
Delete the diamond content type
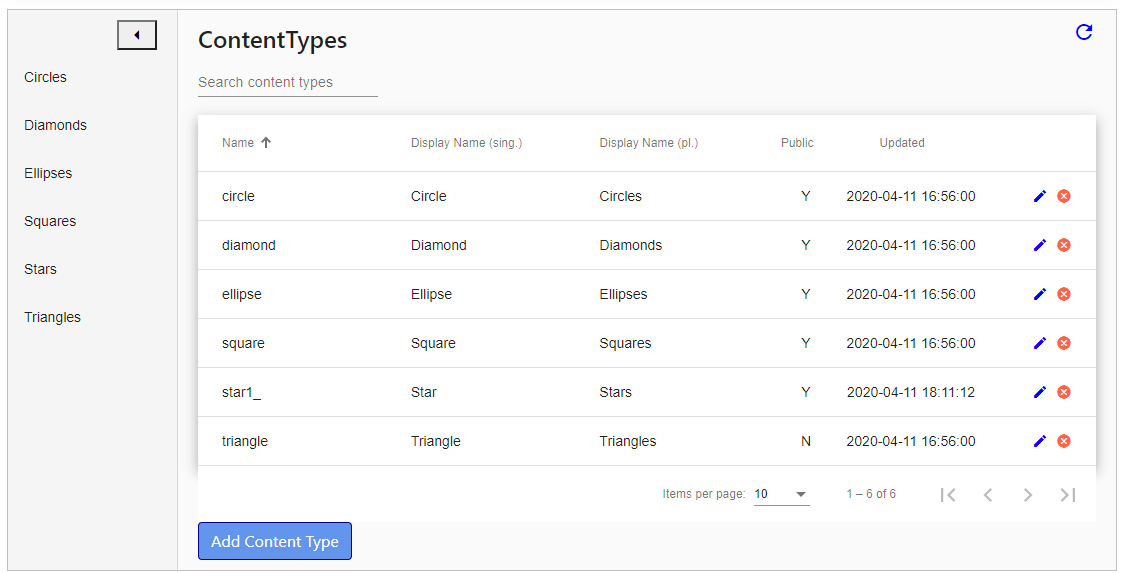pyautogui.click(x=1064, y=245)
